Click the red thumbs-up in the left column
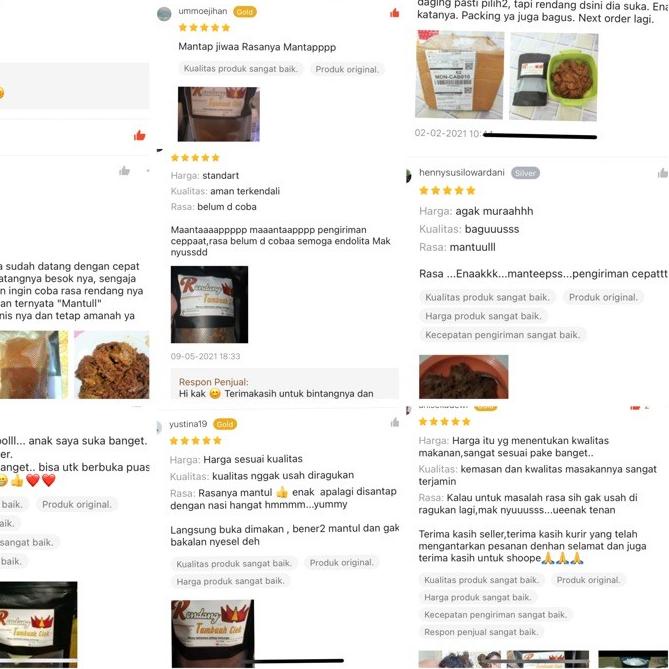The width and height of the screenshot is (669, 669). pos(140,136)
